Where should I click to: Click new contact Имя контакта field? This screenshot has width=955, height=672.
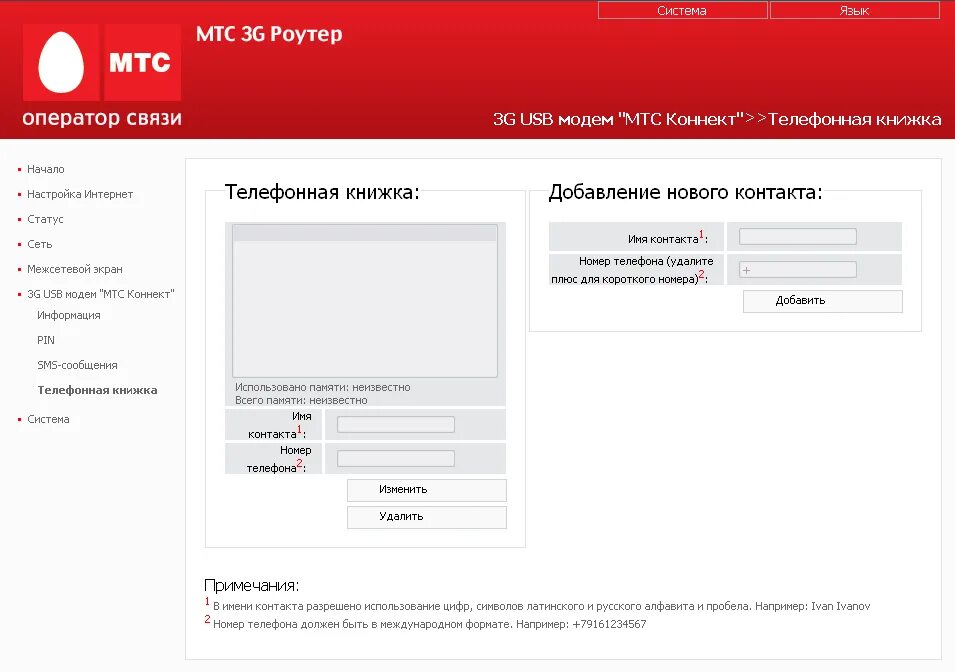[797, 236]
